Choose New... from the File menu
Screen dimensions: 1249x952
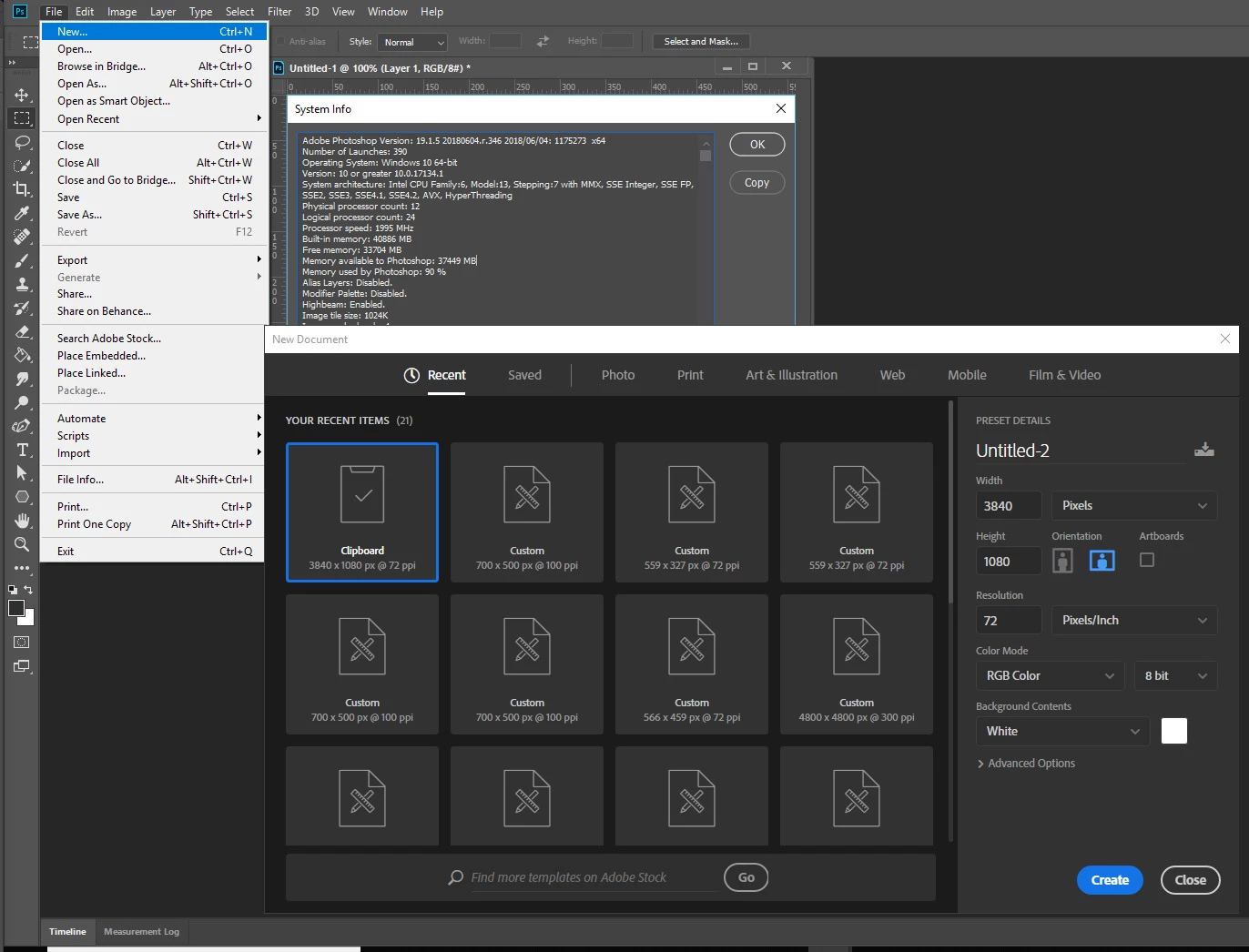point(154,31)
